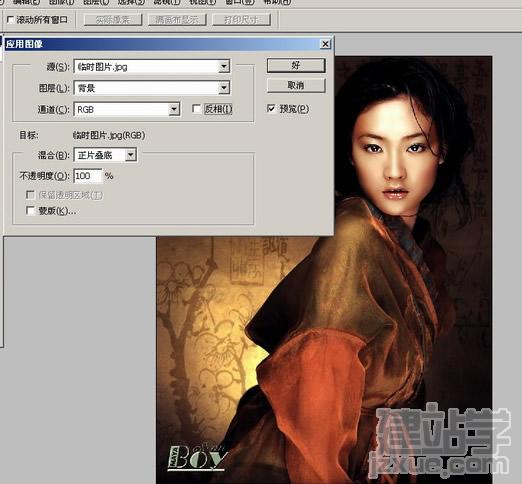Click the 实际像素 button
The height and width of the screenshot is (484, 522).
(113, 20)
